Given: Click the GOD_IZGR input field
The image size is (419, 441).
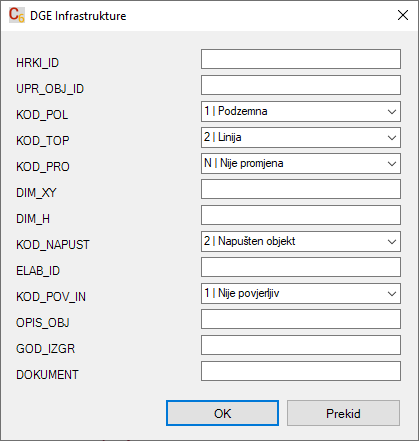Looking at the screenshot, I should (x=301, y=345).
